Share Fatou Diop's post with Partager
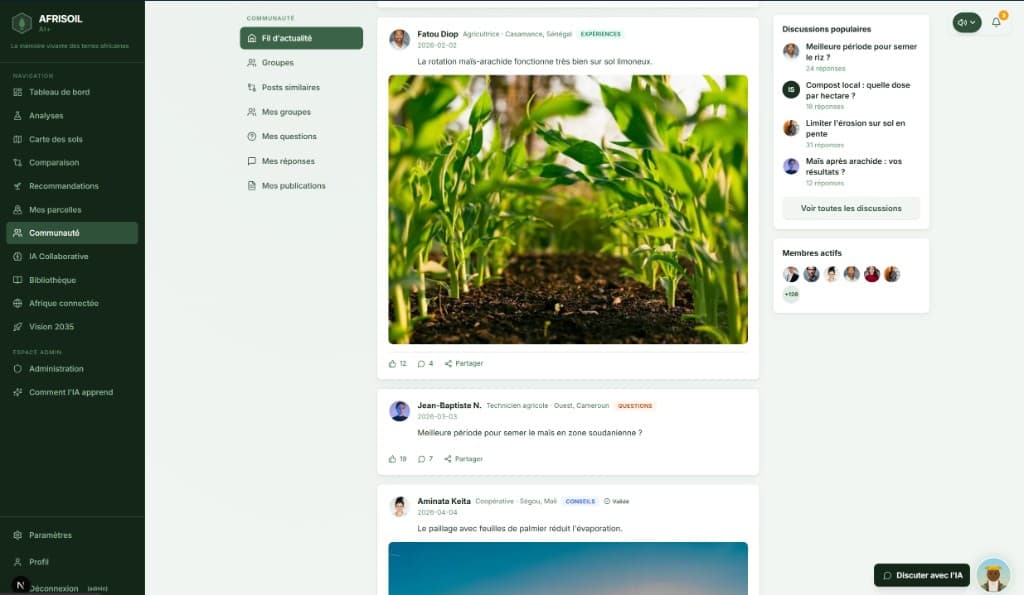This screenshot has height=595, width=1024. coord(464,364)
